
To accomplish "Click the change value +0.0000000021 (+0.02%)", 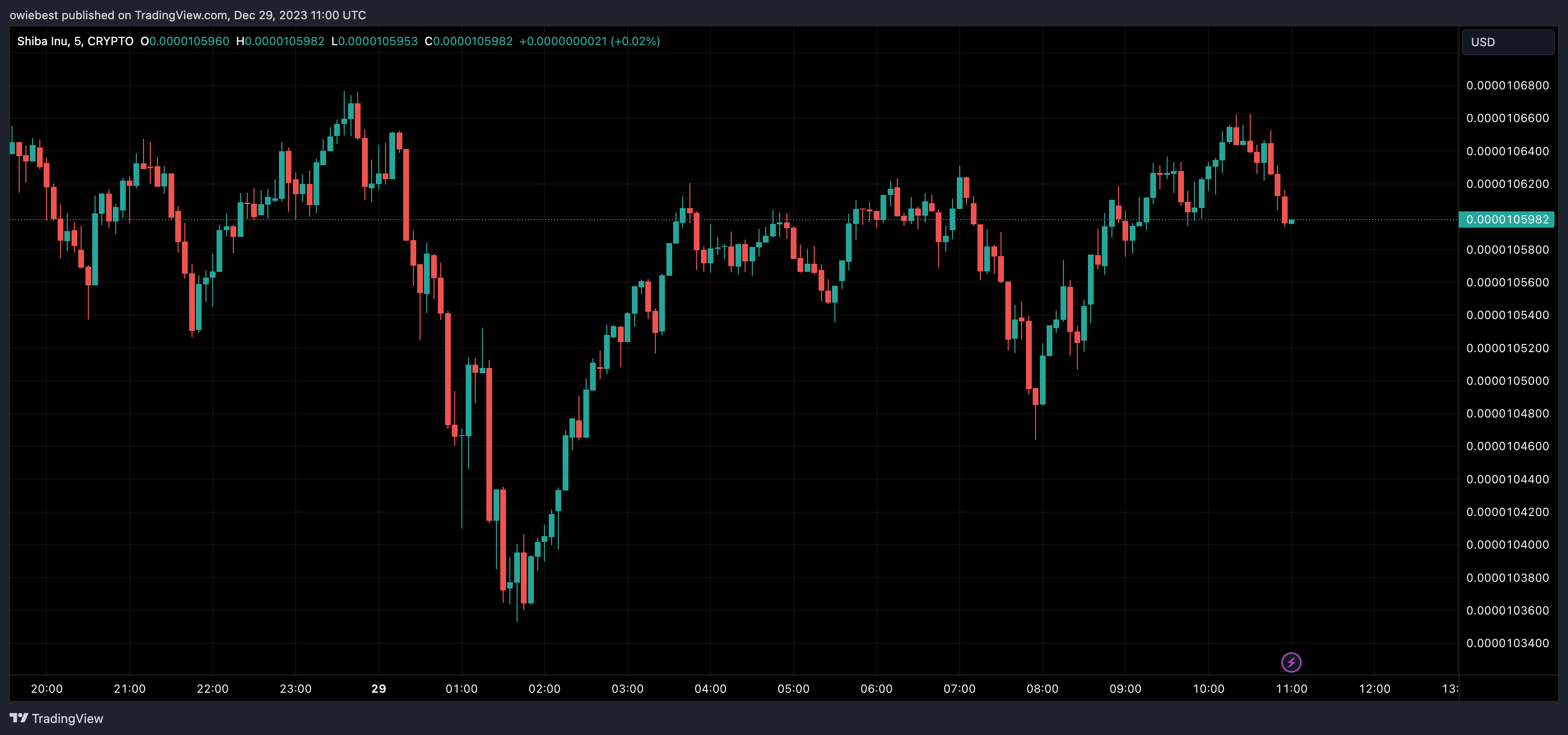I will 589,41.
